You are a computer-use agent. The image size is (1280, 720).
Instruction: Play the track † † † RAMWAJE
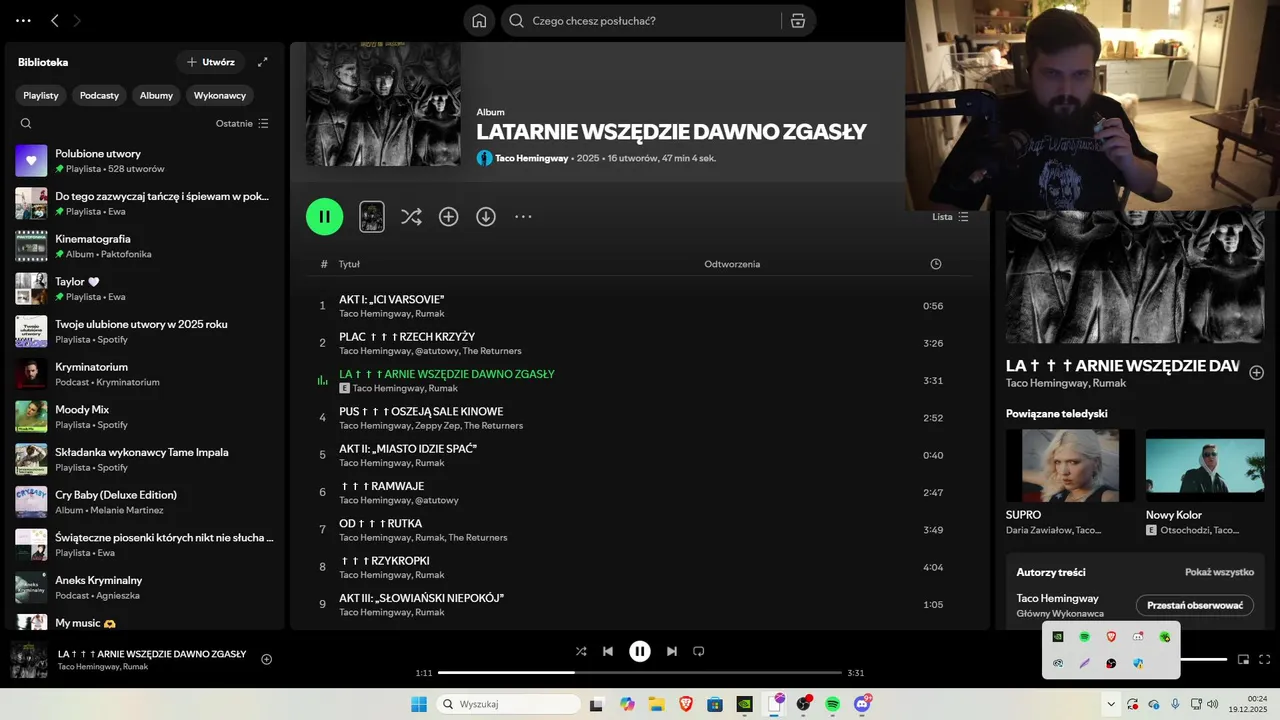639,492
